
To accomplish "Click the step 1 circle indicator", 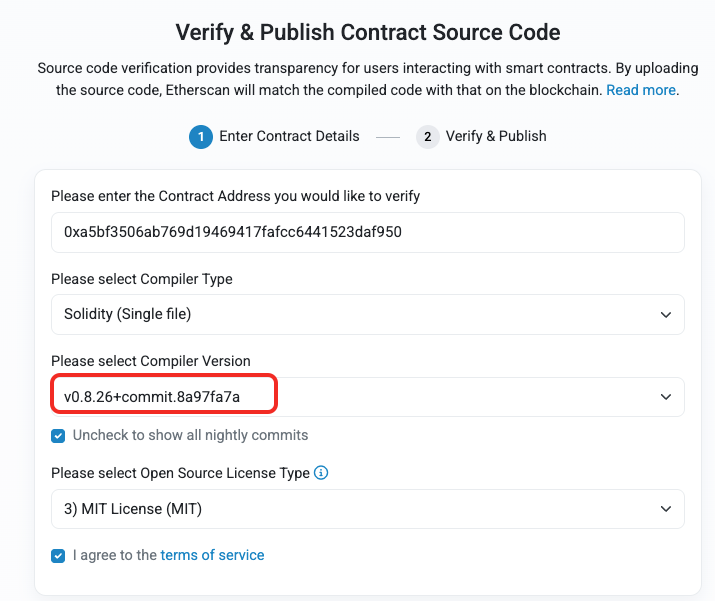I will [201, 137].
